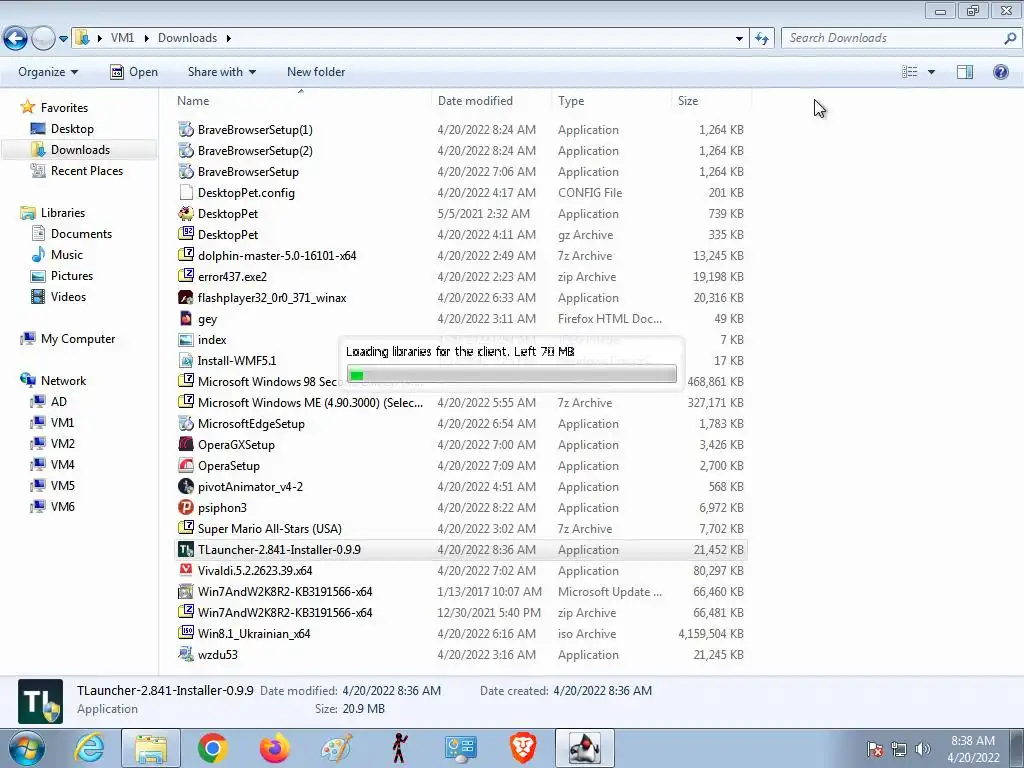The width and height of the screenshot is (1024, 768).
Task: Open the view options dropdown arrow
Action: [x=931, y=72]
